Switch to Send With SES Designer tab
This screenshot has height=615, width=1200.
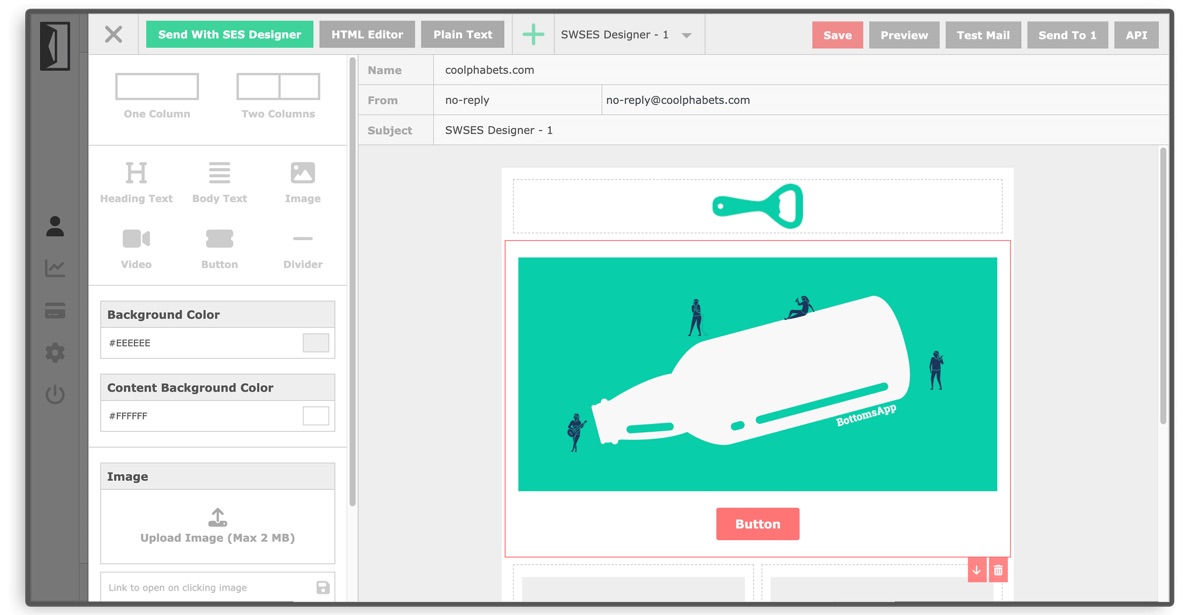pyautogui.click(x=229, y=35)
